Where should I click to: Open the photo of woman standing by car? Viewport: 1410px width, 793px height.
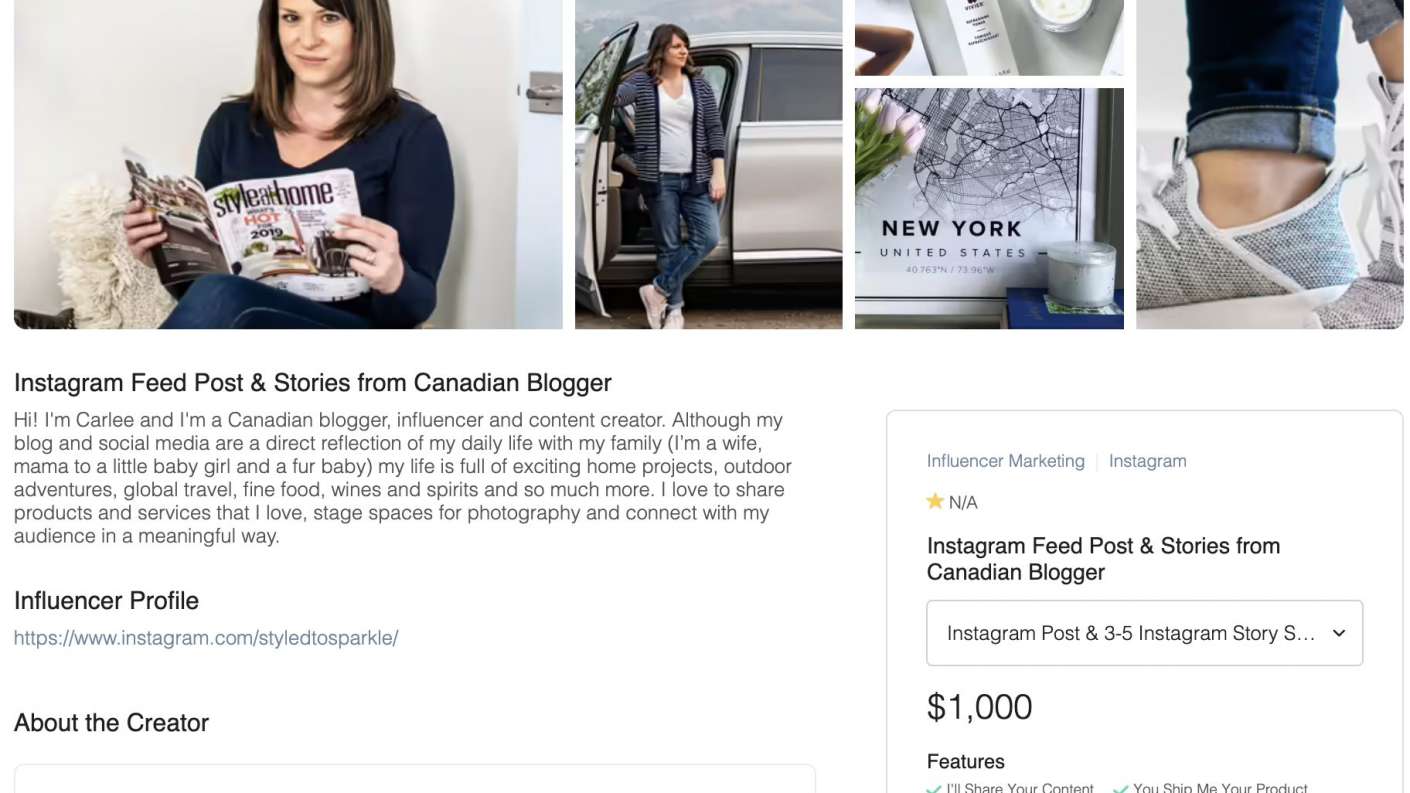coord(708,164)
